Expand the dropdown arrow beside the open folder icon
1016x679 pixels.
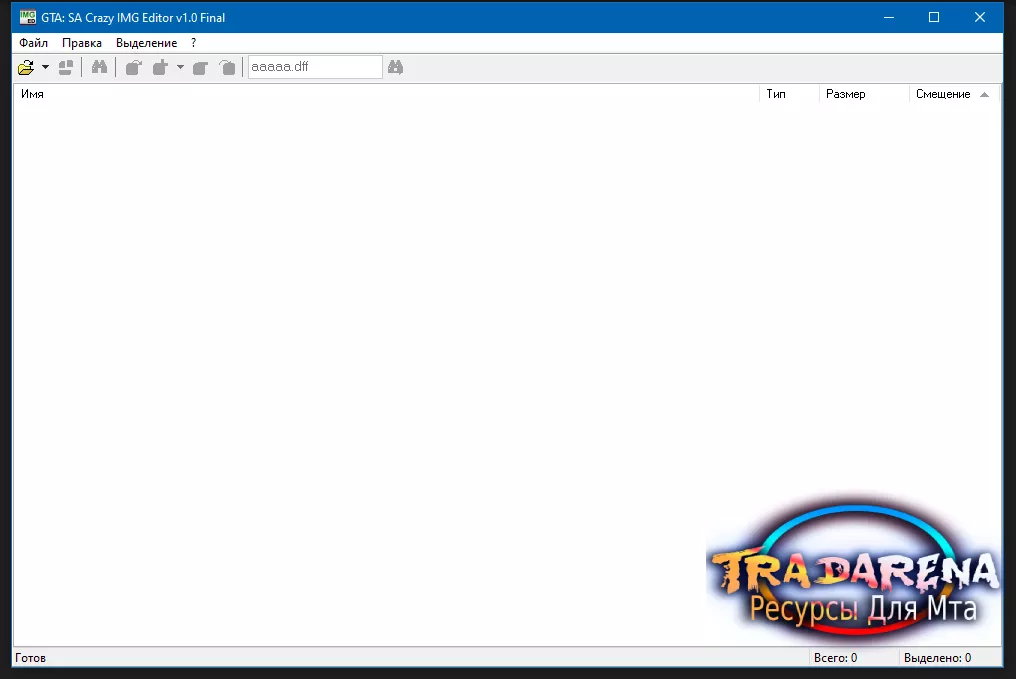pyautogui.click(x=45, y=67)
